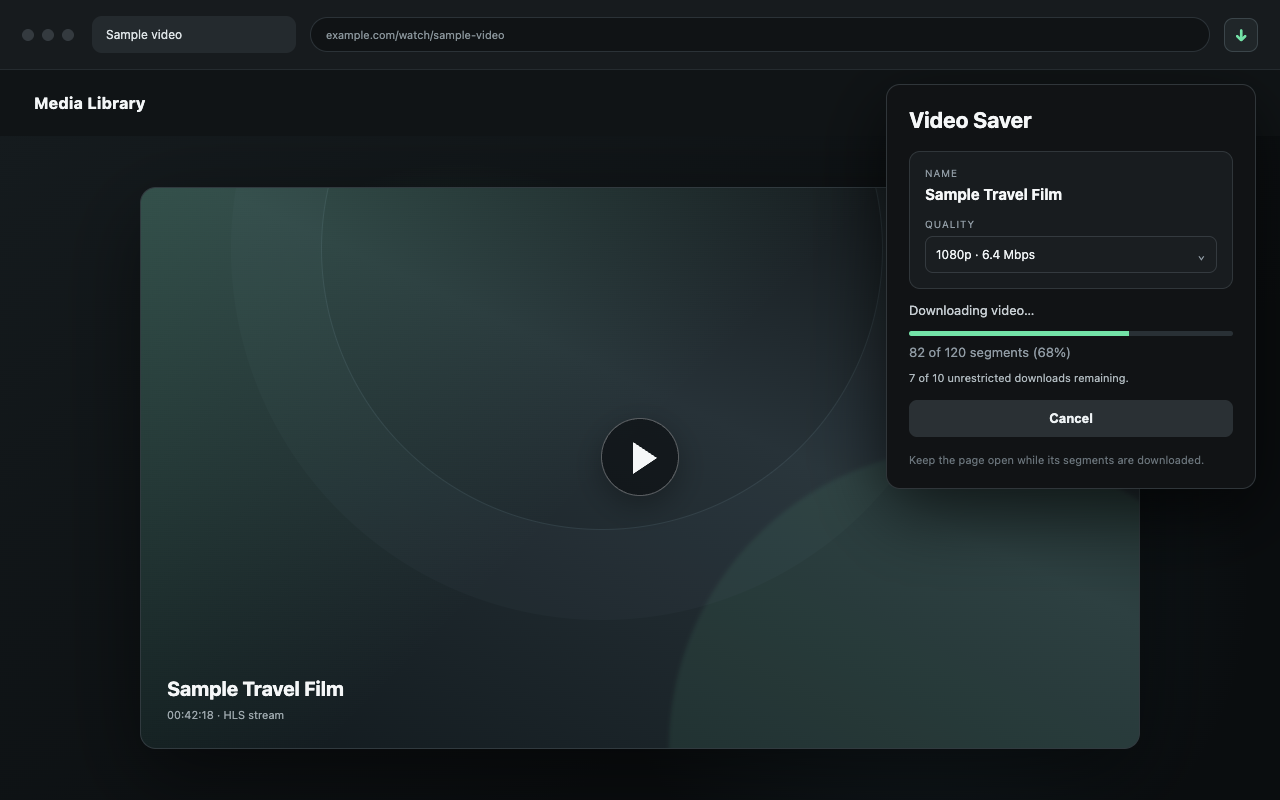Click the Sample Travel Film title on player
This screenshot has height=800, width=1280.
click(x=255, y=689)
